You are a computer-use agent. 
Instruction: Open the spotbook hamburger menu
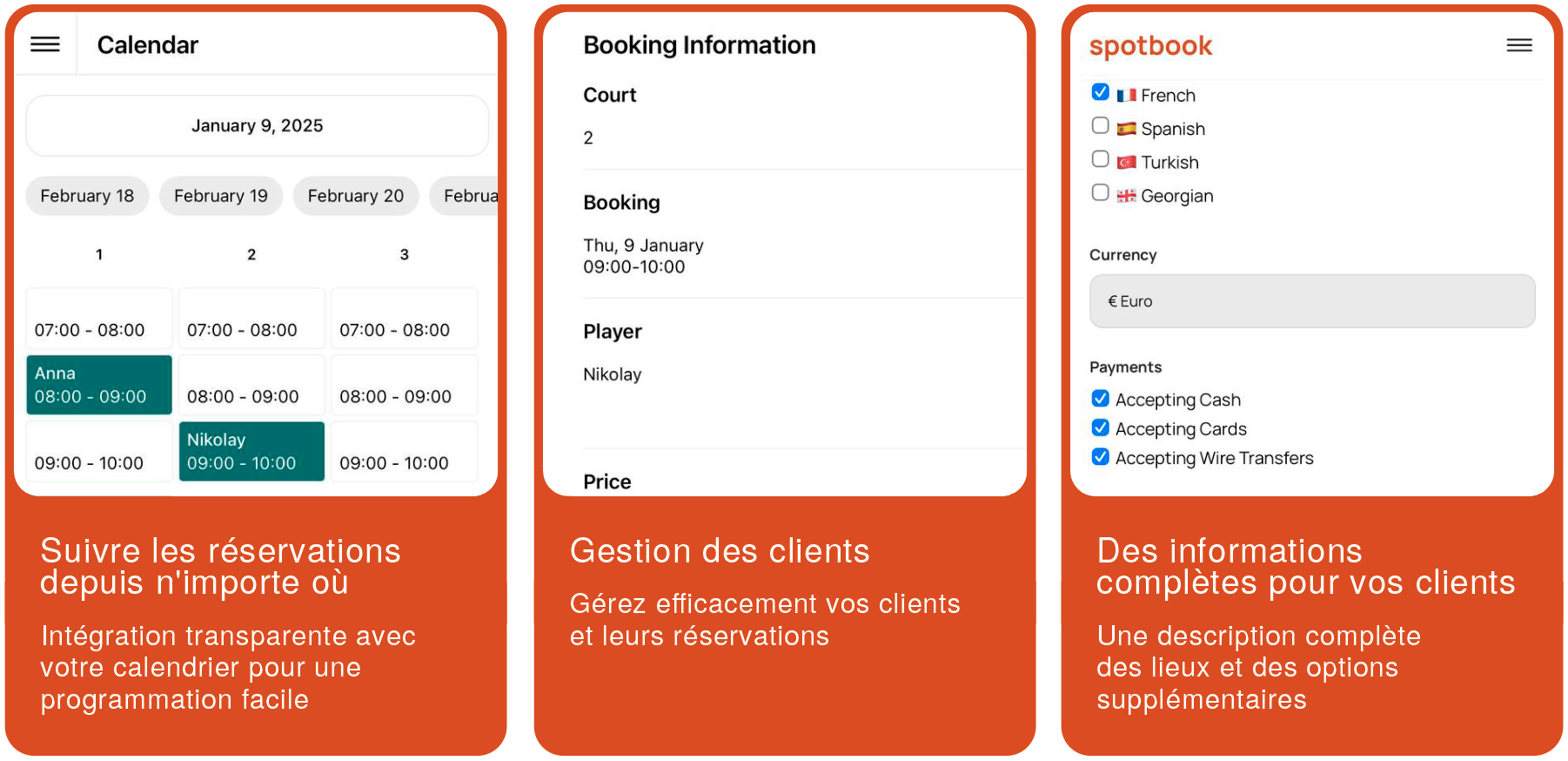1519,45
